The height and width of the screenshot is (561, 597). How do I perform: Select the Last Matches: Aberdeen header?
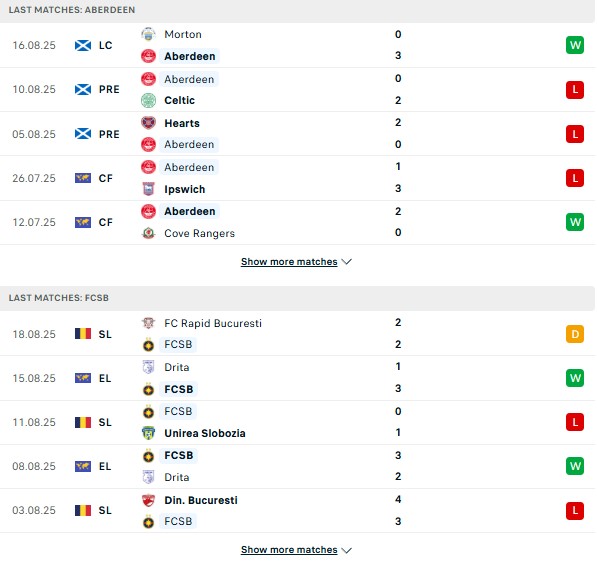298,10
